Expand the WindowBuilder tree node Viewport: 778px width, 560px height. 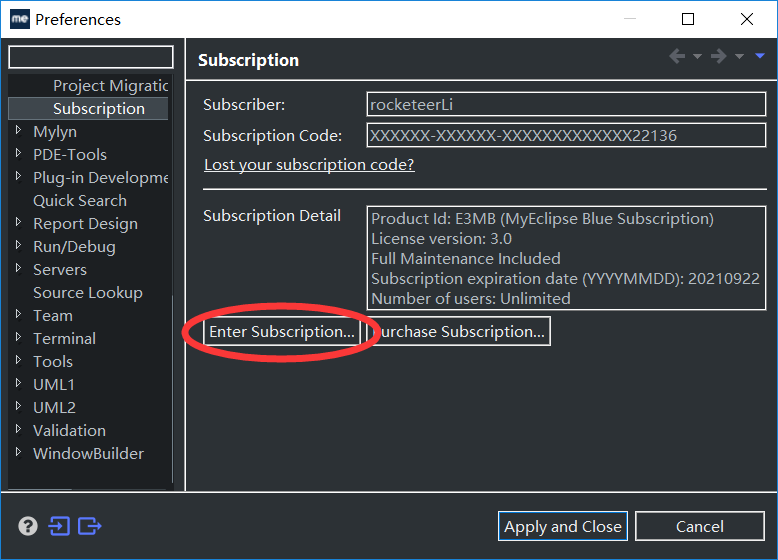(18, 452)
